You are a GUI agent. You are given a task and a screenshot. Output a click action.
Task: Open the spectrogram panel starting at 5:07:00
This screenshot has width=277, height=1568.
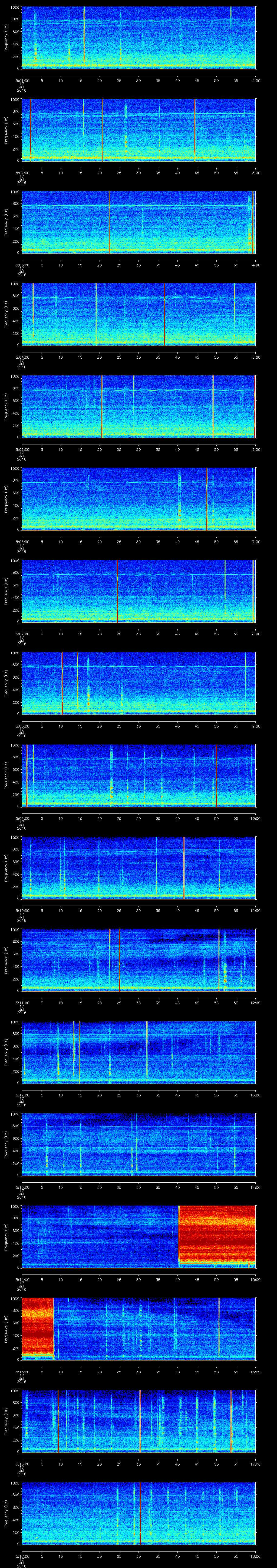138,591
